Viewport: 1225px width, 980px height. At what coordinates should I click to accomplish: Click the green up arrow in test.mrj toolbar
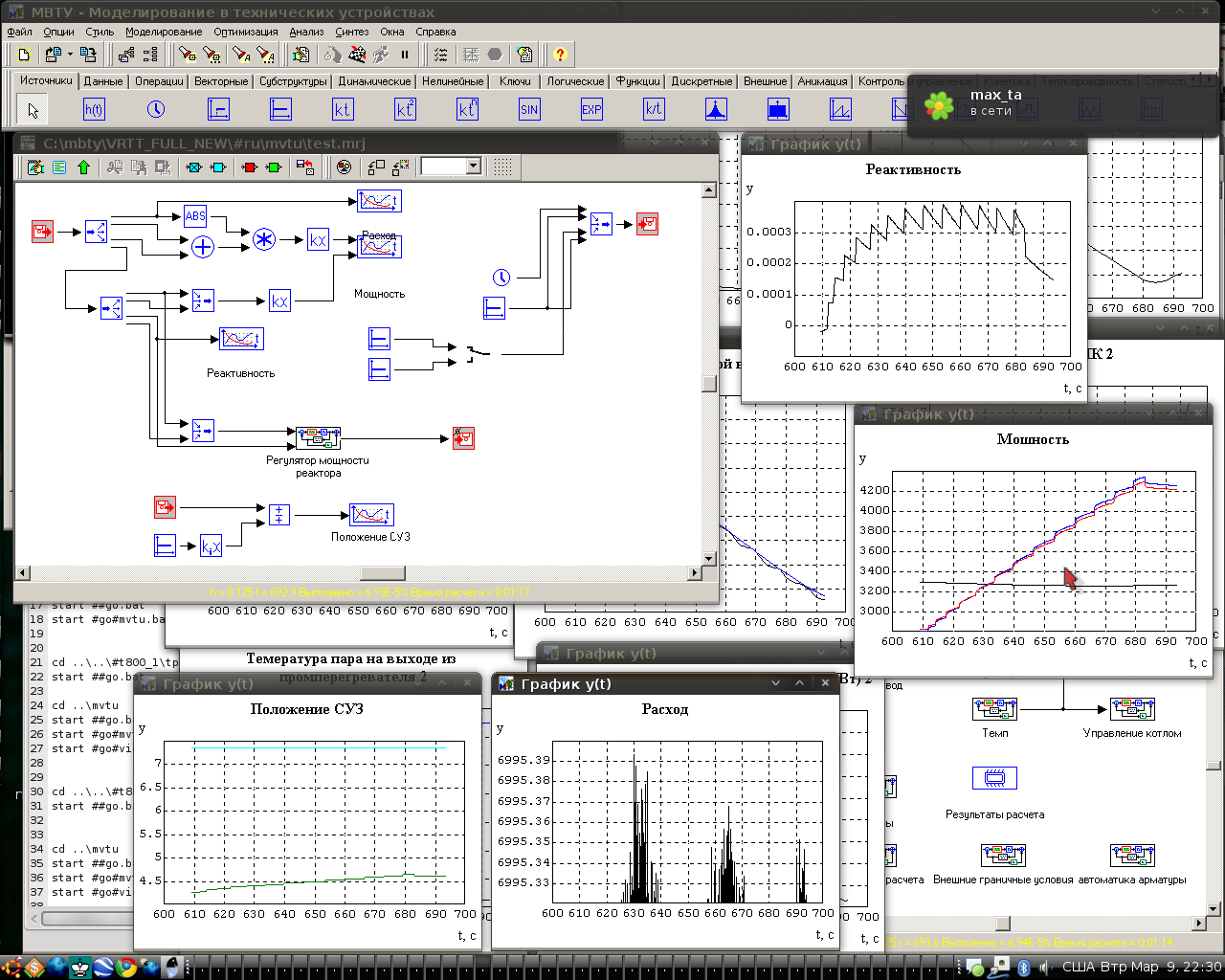83,167
